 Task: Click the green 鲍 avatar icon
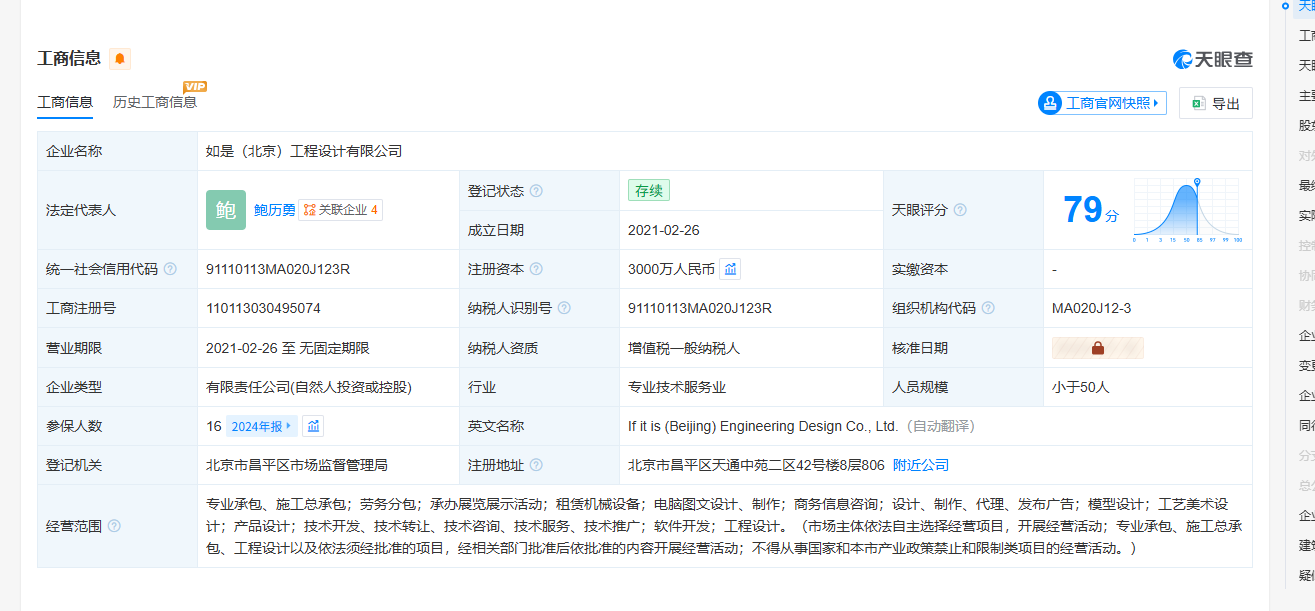click(225, 210)
